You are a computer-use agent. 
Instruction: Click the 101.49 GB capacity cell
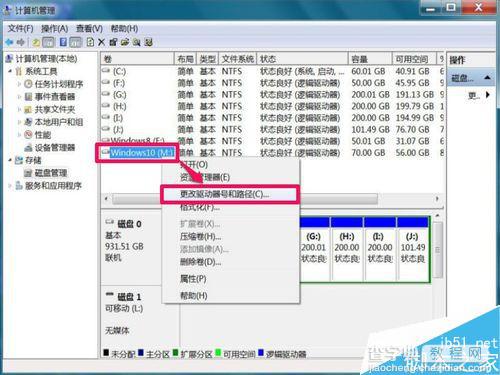pos(370,129)
